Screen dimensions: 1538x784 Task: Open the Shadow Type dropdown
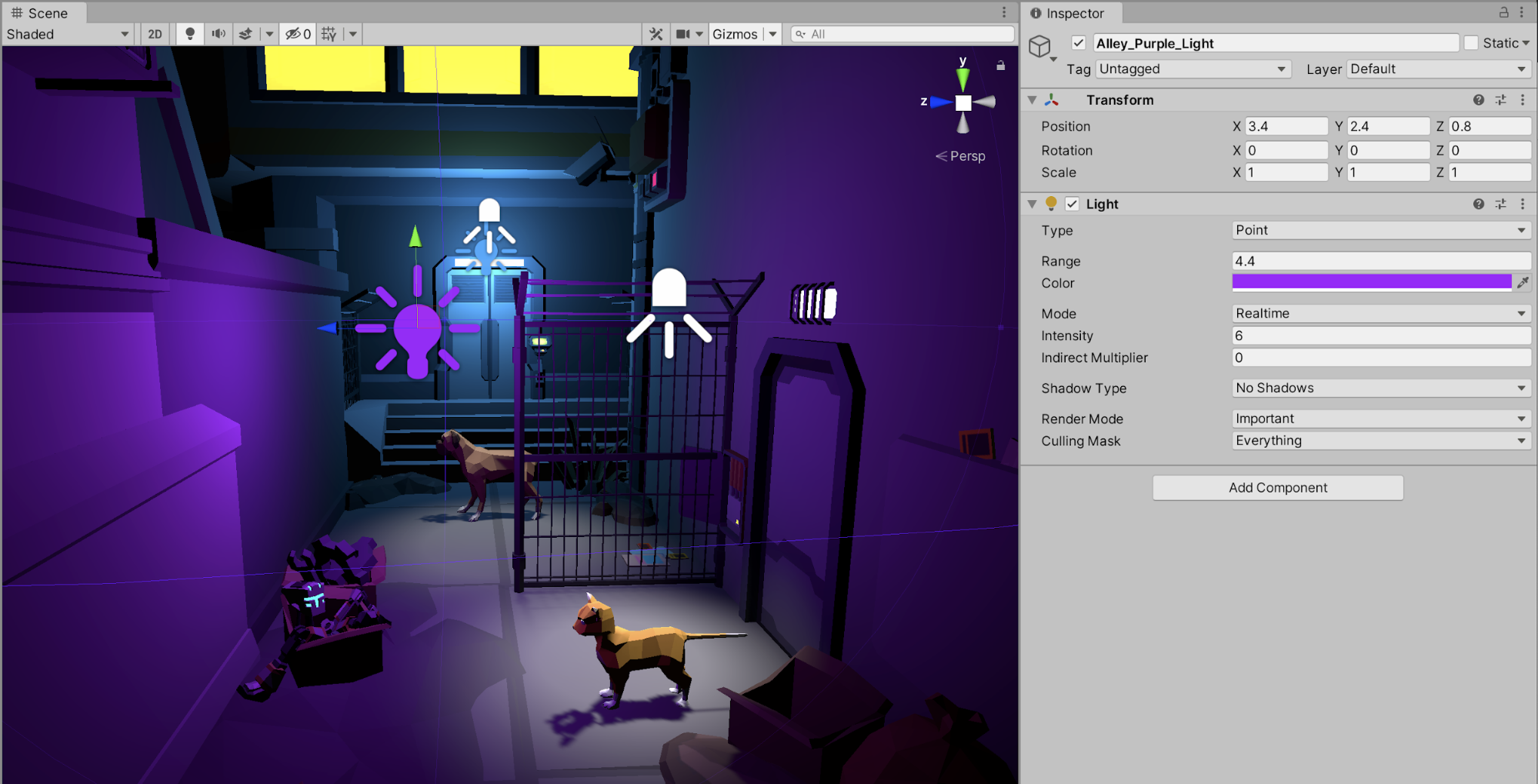(x=1380, y=389)
